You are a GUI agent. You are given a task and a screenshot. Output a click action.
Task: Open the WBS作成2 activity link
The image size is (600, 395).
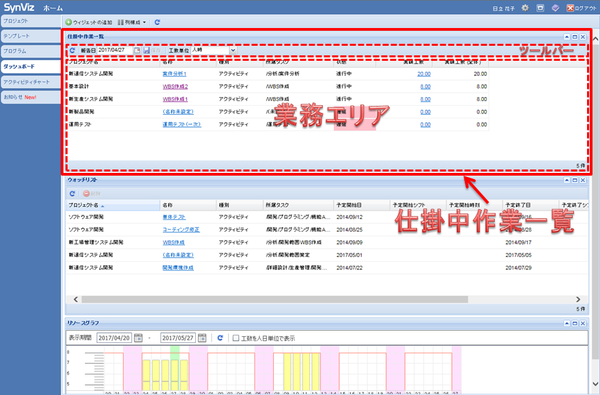175,87
